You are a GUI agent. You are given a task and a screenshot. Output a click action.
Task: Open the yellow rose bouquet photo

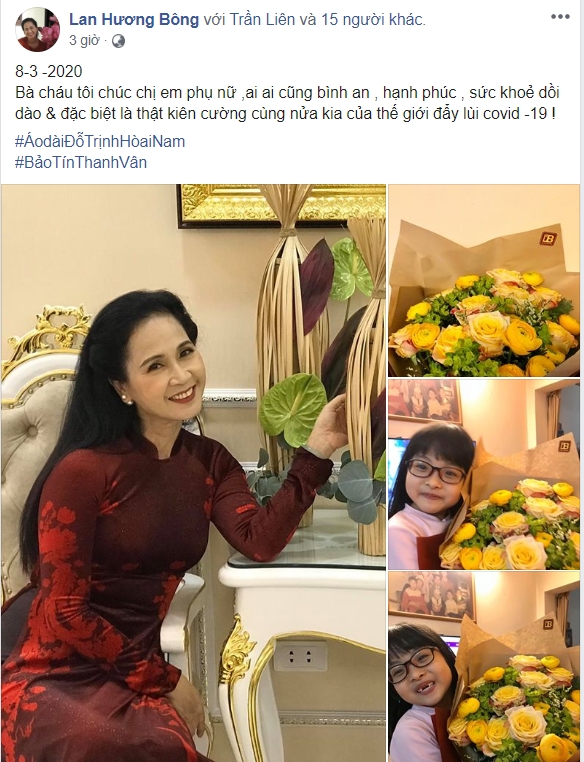(x=484, y=280)
